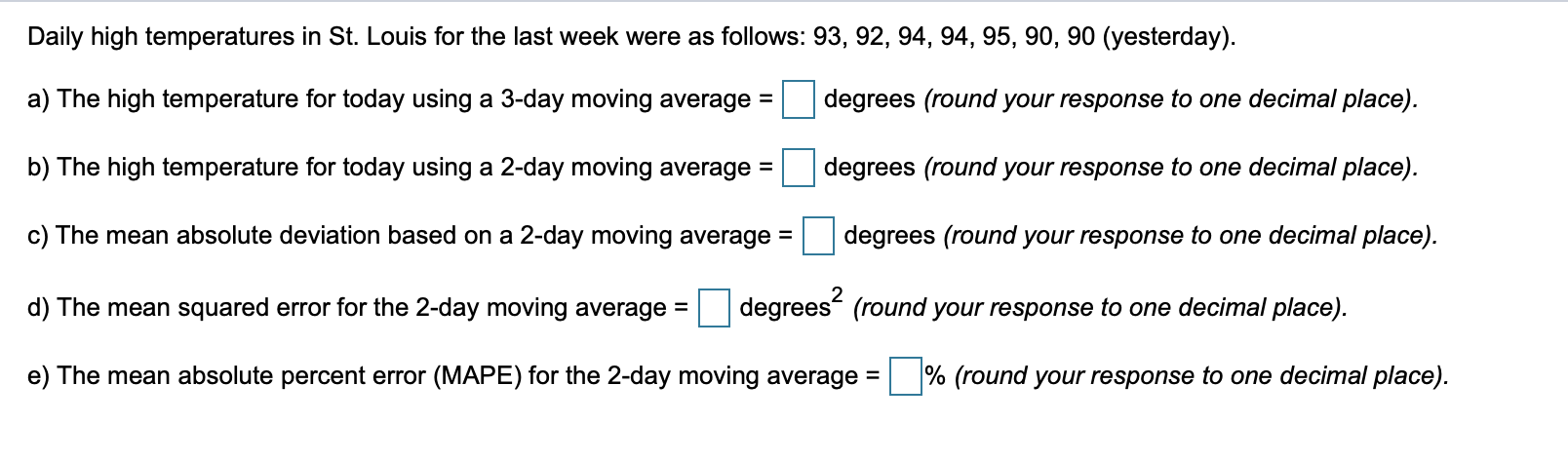Click the rounding hint text in part c)
The width and height of the screenshot is (1568, 462).
(x=1191, y=237)
